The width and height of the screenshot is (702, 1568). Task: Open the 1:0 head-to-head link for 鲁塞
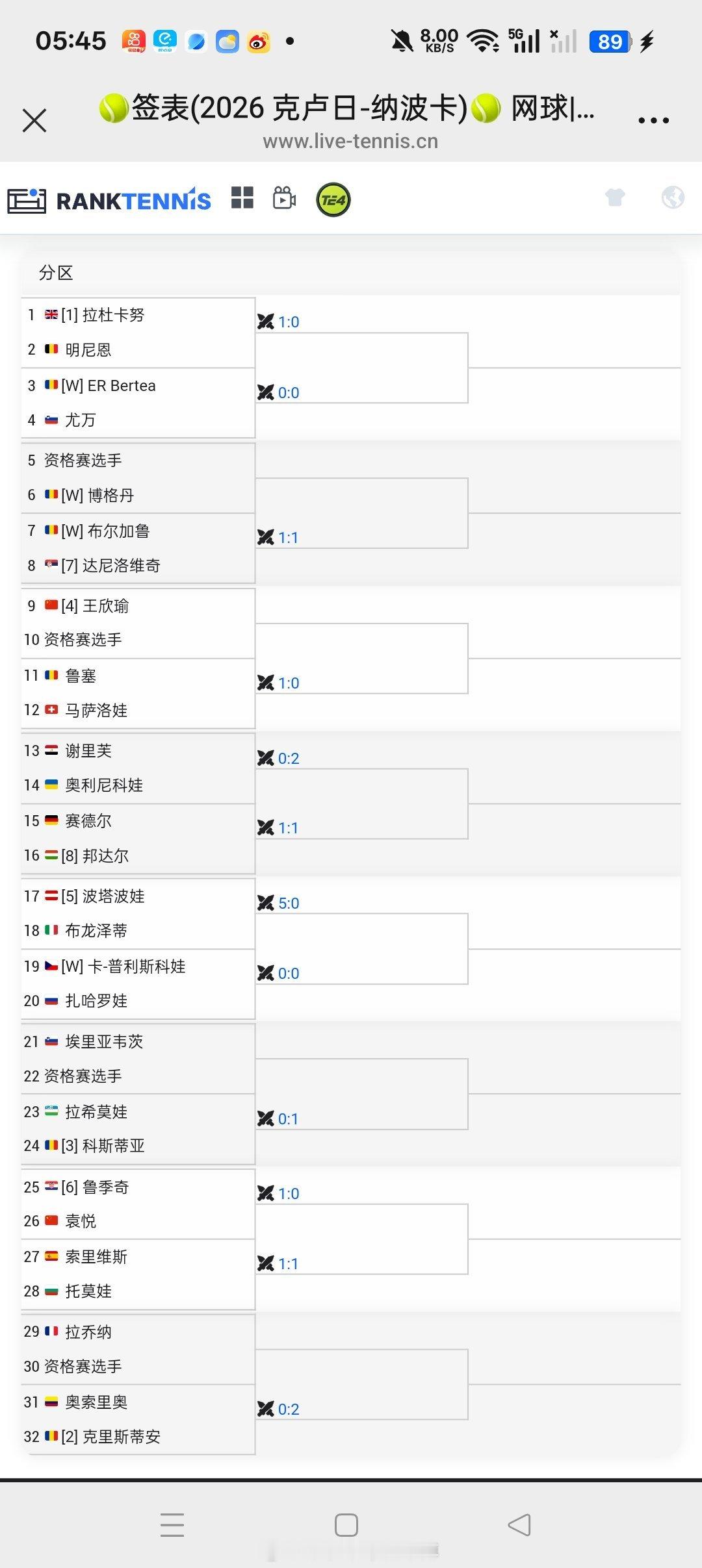[288, 683]
